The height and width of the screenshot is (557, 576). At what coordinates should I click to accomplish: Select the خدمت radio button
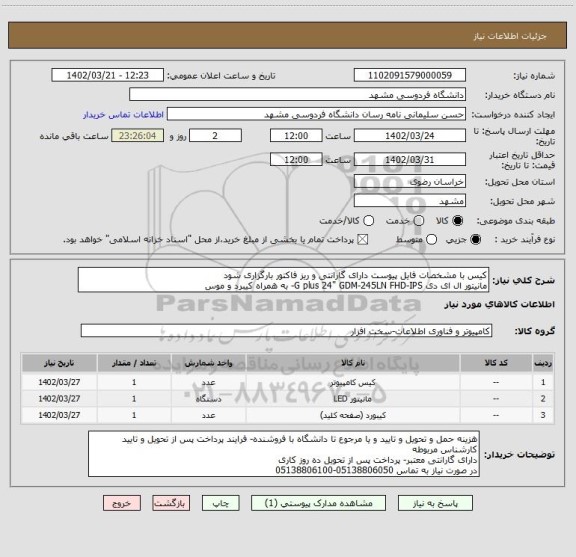(419, 221)
